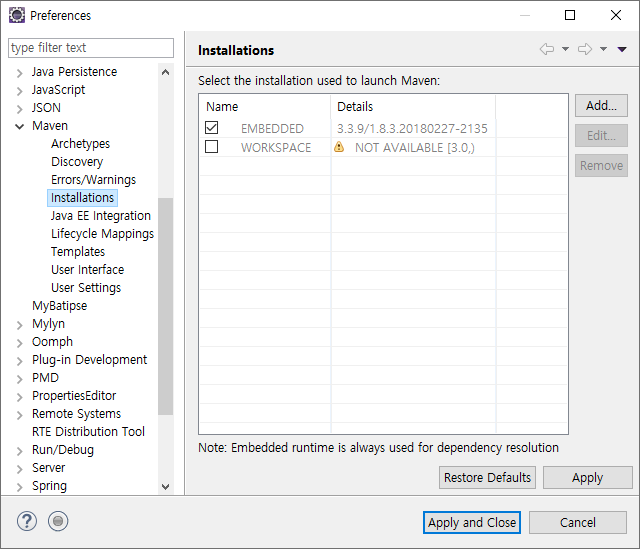Select MyBatipse preferences

coord(60,306)
